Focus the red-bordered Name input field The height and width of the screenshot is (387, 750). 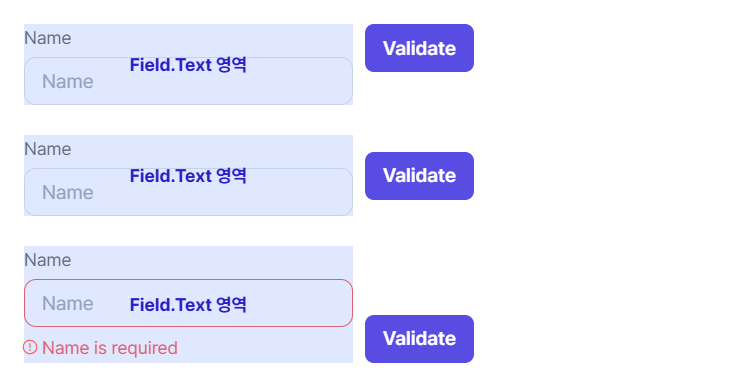click(188, 303)
